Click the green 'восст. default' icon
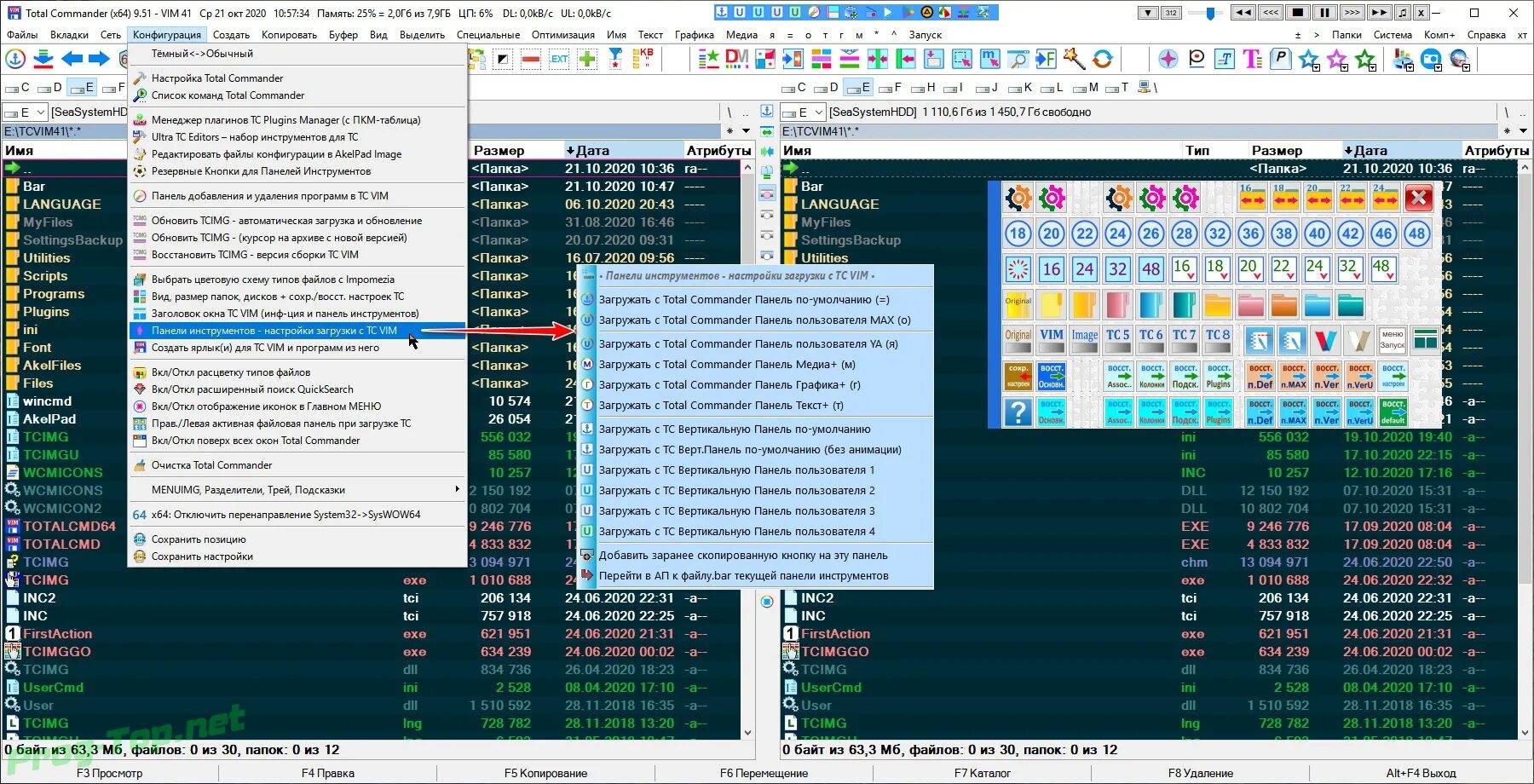This screenshot has width=1534, height=784. (x=1393, y=412)
